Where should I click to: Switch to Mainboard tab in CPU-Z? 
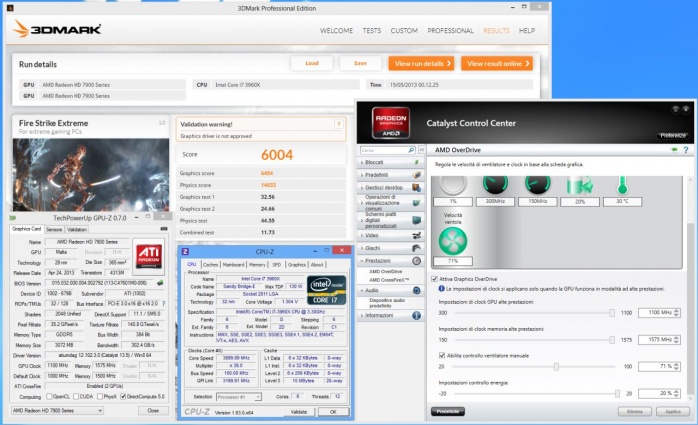(x=233, y=264)
